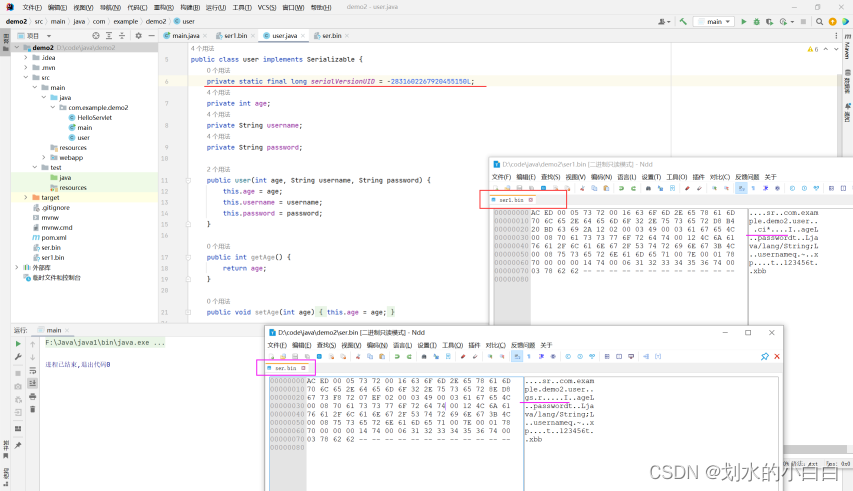
Task: Hide the project panel with minus icon
Action: (x=151, y=35)
